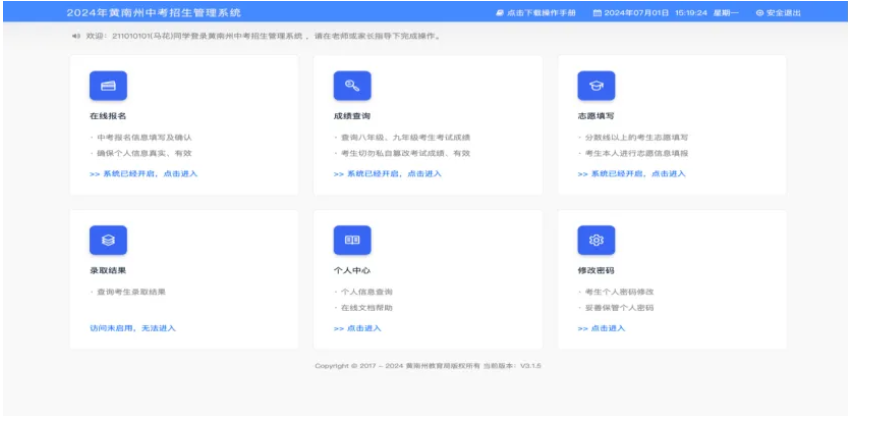Select the 志愿填写 card title
This screenshot has width=871, height=426.
595,116
